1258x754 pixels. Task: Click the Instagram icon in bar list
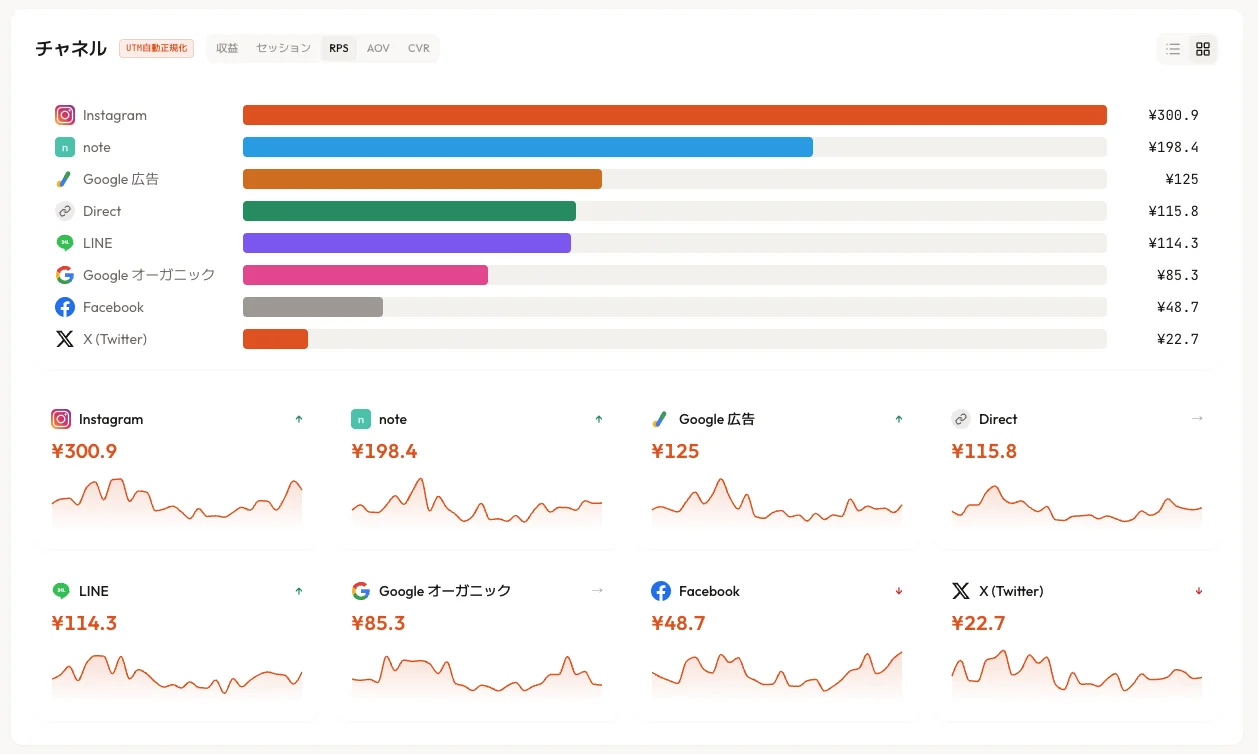click(65, 115)
